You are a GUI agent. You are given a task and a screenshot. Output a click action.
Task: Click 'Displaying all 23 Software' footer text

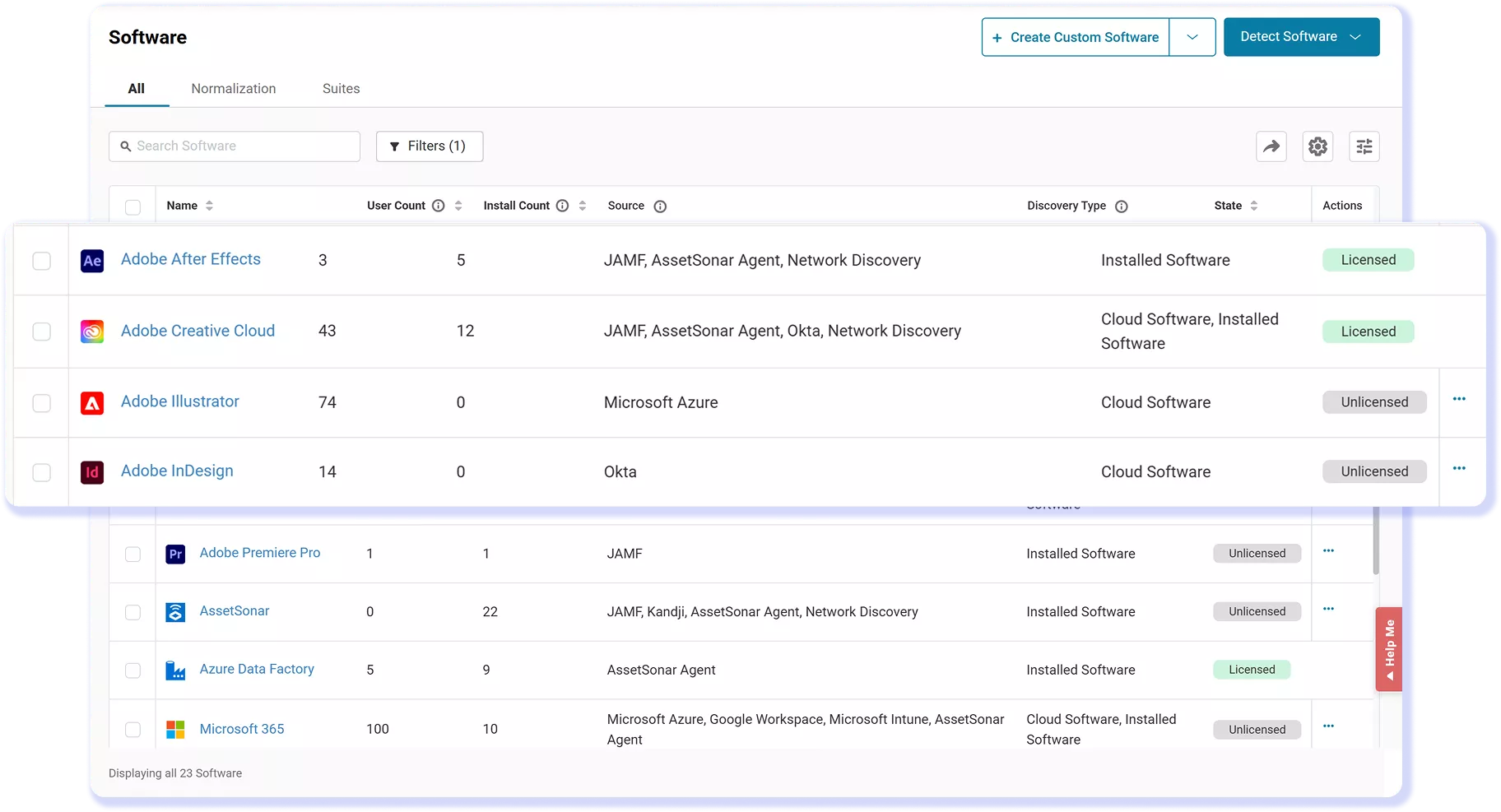[175, 773]
